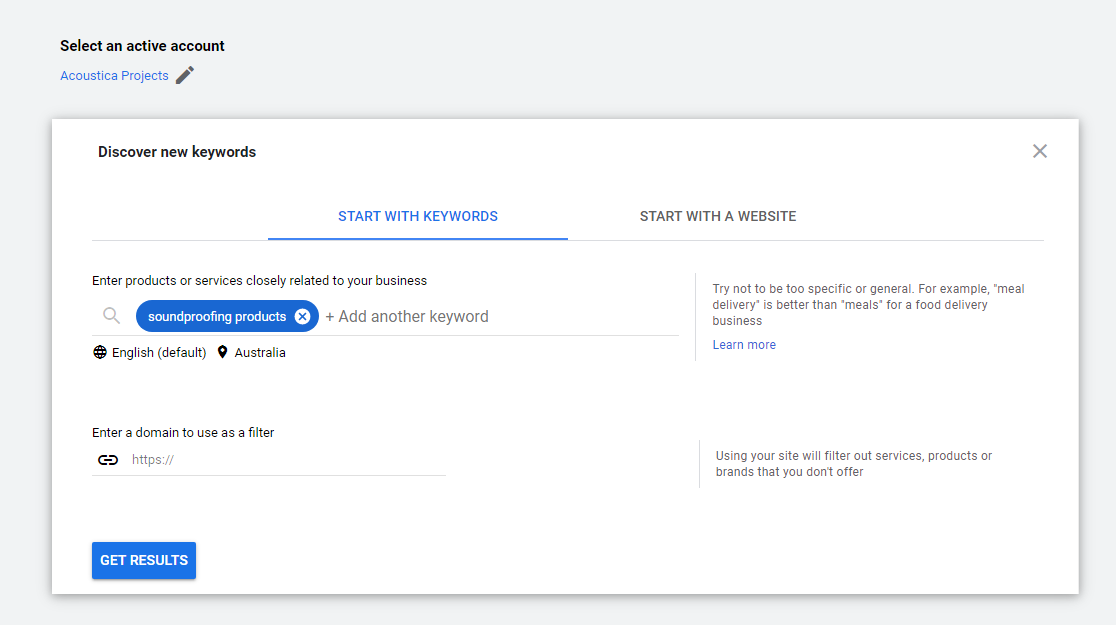Select the soundproofing products keyword chip
The height and width of the screenshot is (625, 1116).
coord(216,316)
